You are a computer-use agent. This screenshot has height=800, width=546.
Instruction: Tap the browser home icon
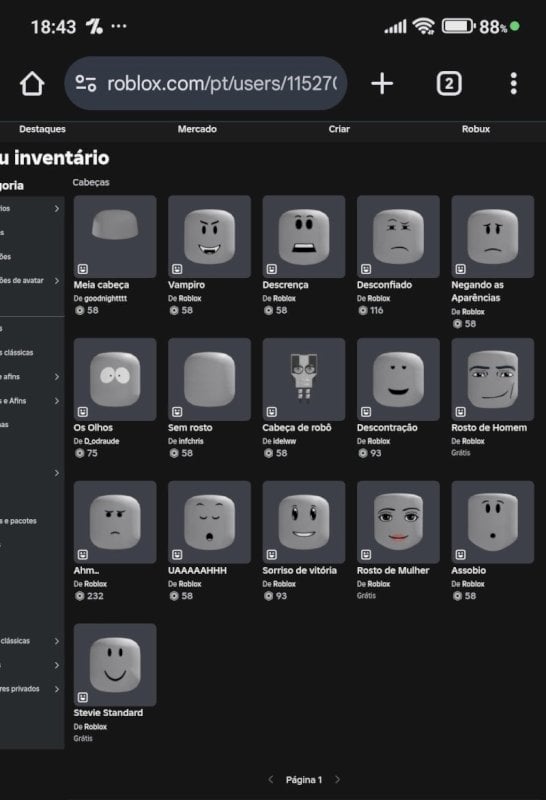coord(32,84)
